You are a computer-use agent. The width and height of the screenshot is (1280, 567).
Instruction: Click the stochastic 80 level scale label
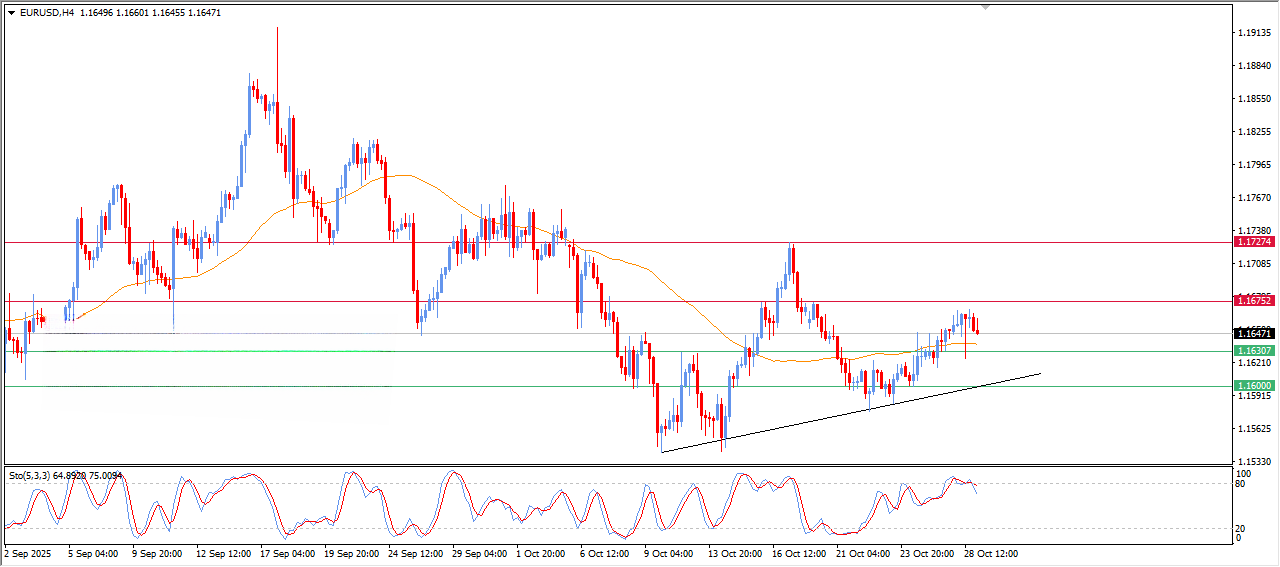point(1242,485)
